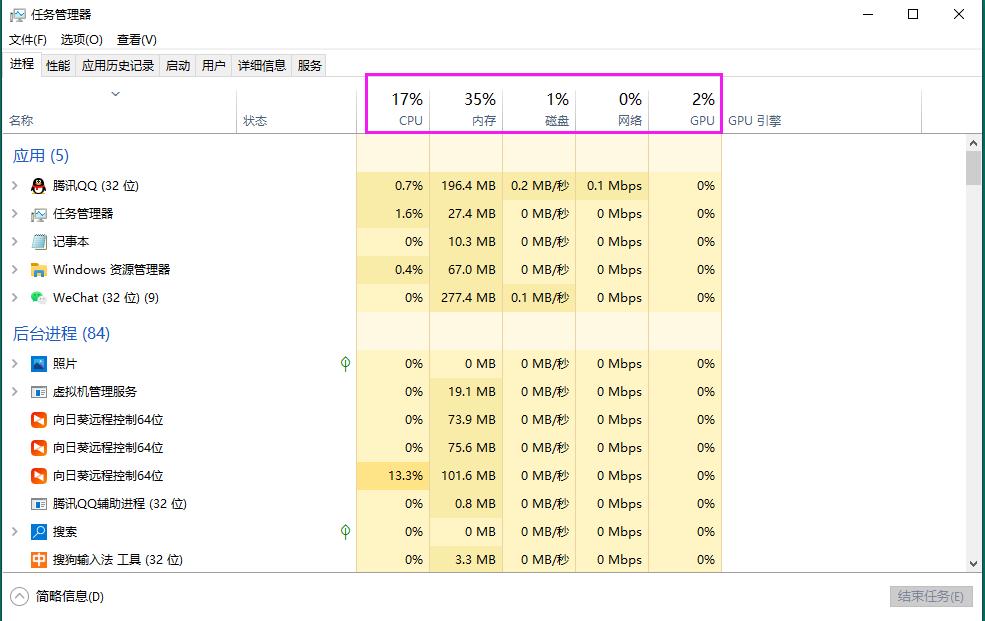Click the 记事本 notepad icon
The height and width of the screenshot is (621, 985).
37,241
